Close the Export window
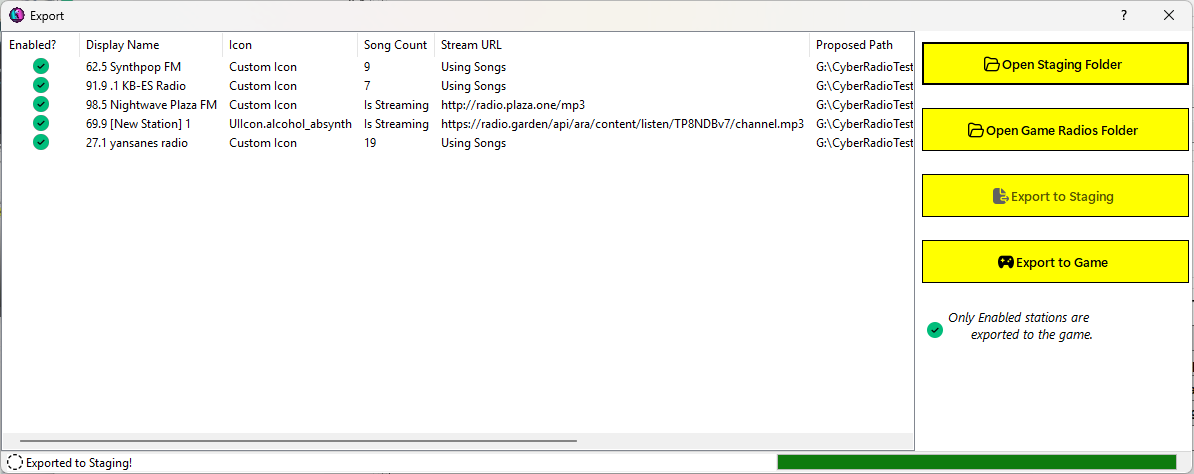The width and height of the screenshot is (1194, 474). (1169, 15)
